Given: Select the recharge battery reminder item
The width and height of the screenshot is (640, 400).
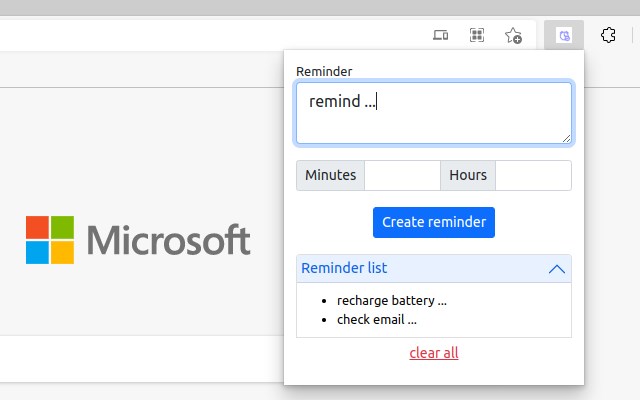Looking at the screenshot, I should (391, 300).
